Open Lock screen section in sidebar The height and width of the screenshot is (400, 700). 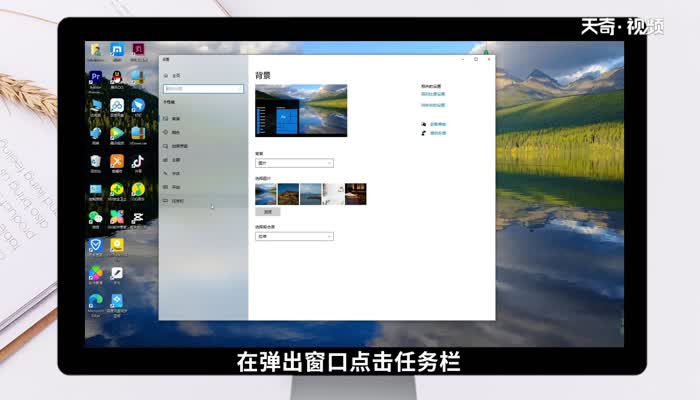click(203, 146)
